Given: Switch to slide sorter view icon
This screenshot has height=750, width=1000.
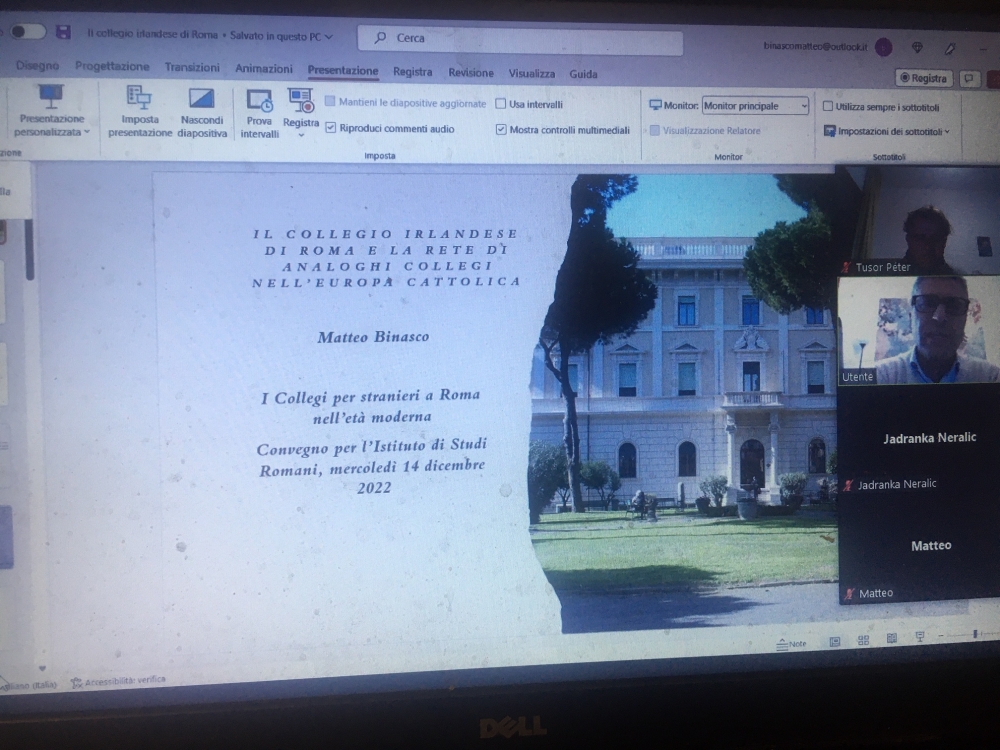Looking at the screenshot, I should tap(864, 640).
